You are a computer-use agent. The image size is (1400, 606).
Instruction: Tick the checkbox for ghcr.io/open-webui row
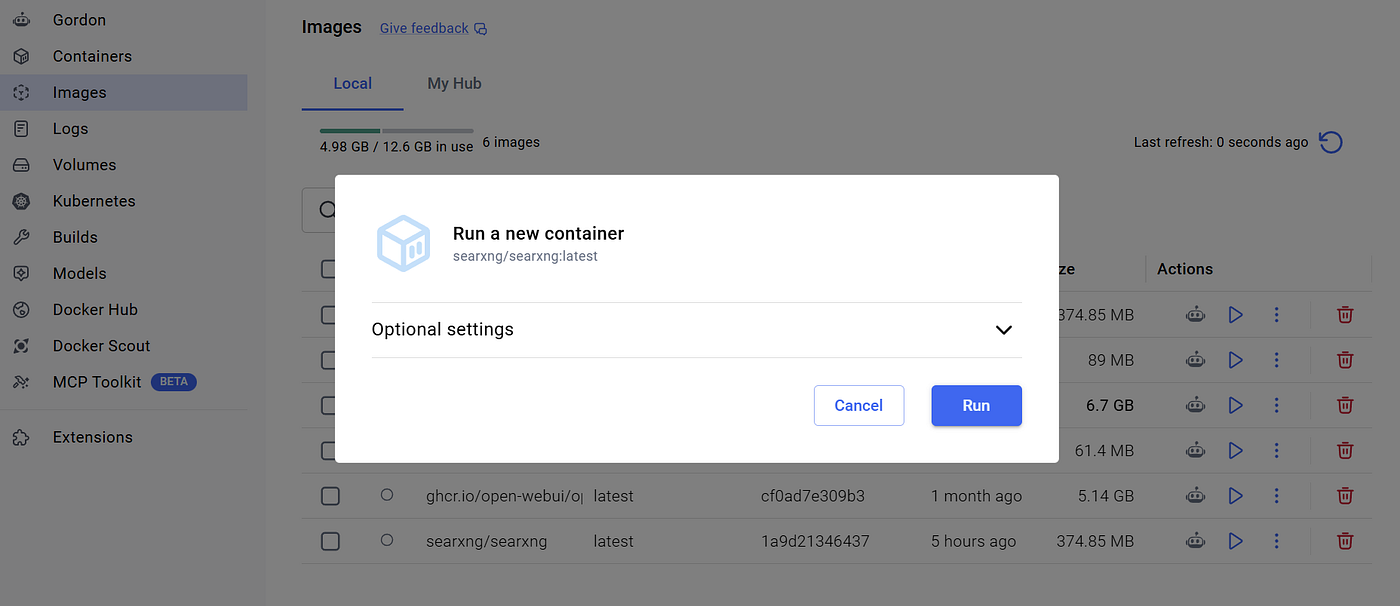pyautogui.click(x=330, y=496)
